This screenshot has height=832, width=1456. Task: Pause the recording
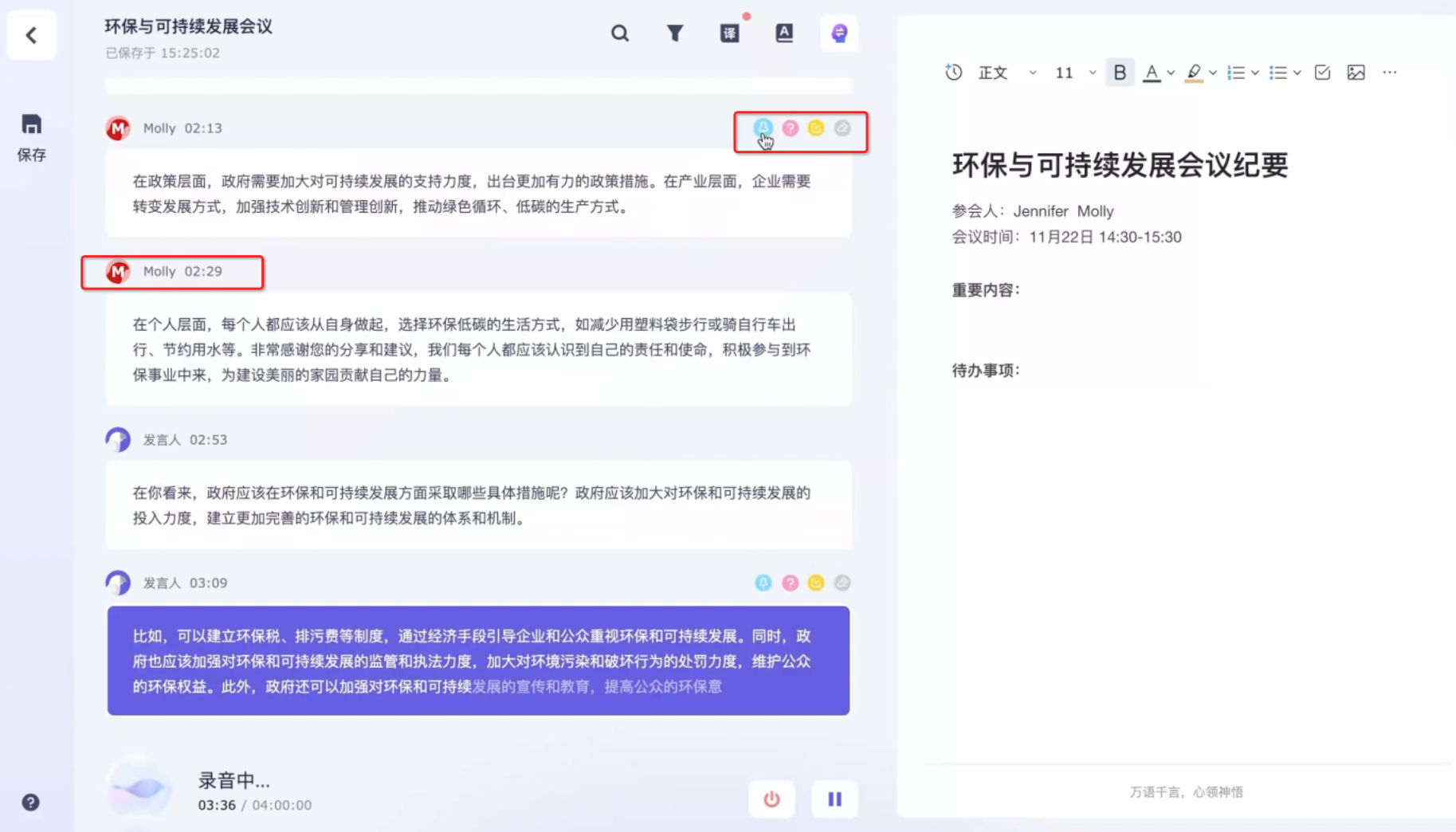[834, 799]
